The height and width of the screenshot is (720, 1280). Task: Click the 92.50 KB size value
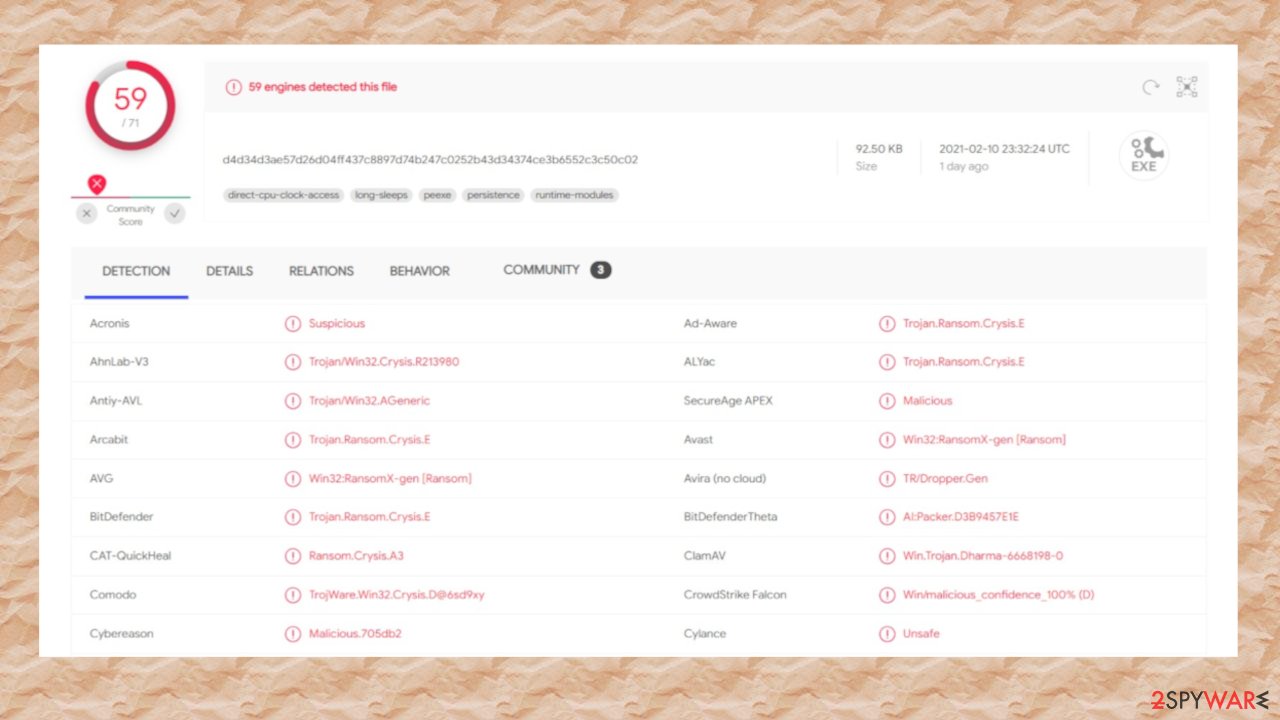click(879, 149)
